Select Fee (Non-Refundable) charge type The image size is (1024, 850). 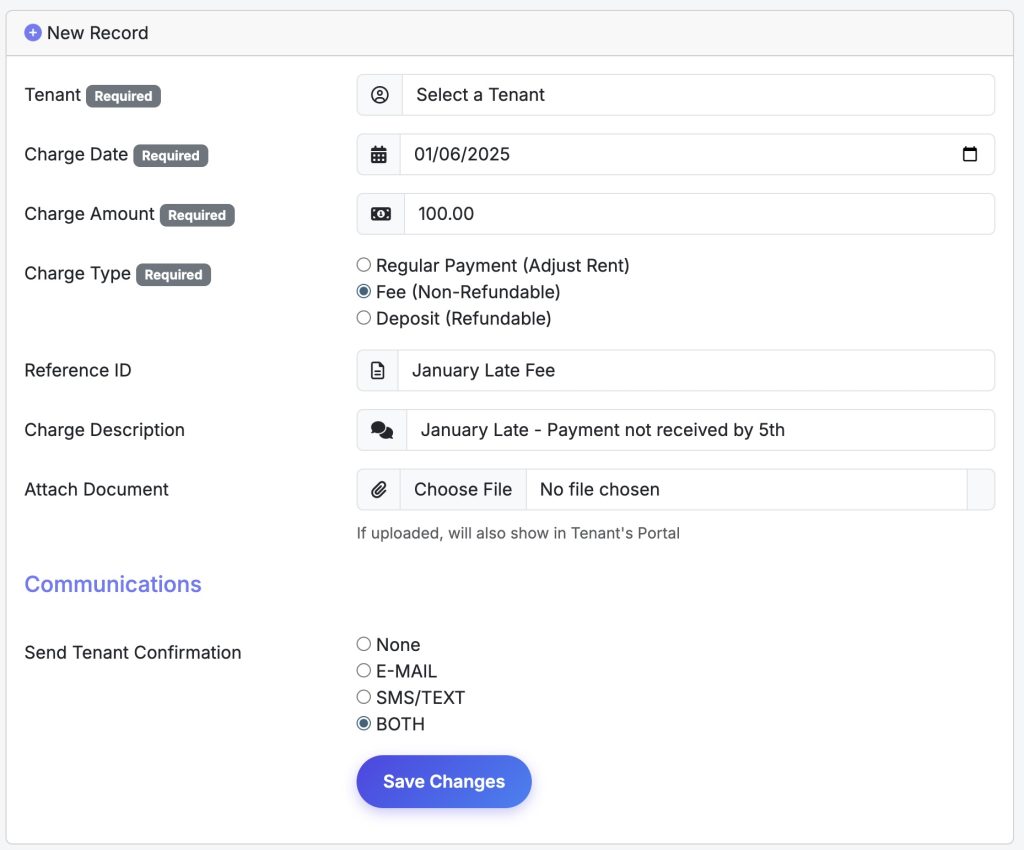pyautogui.click(x=364, y=292)
